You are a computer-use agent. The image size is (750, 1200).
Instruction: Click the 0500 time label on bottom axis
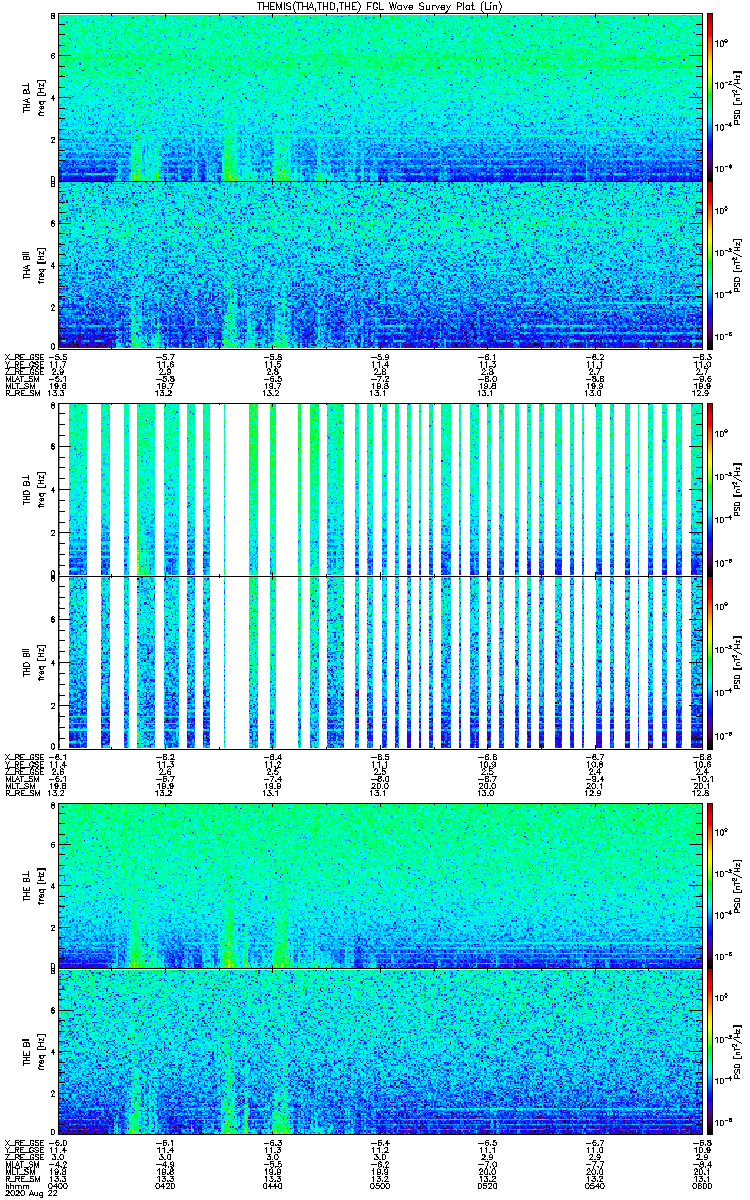(x=378, y=1185)
